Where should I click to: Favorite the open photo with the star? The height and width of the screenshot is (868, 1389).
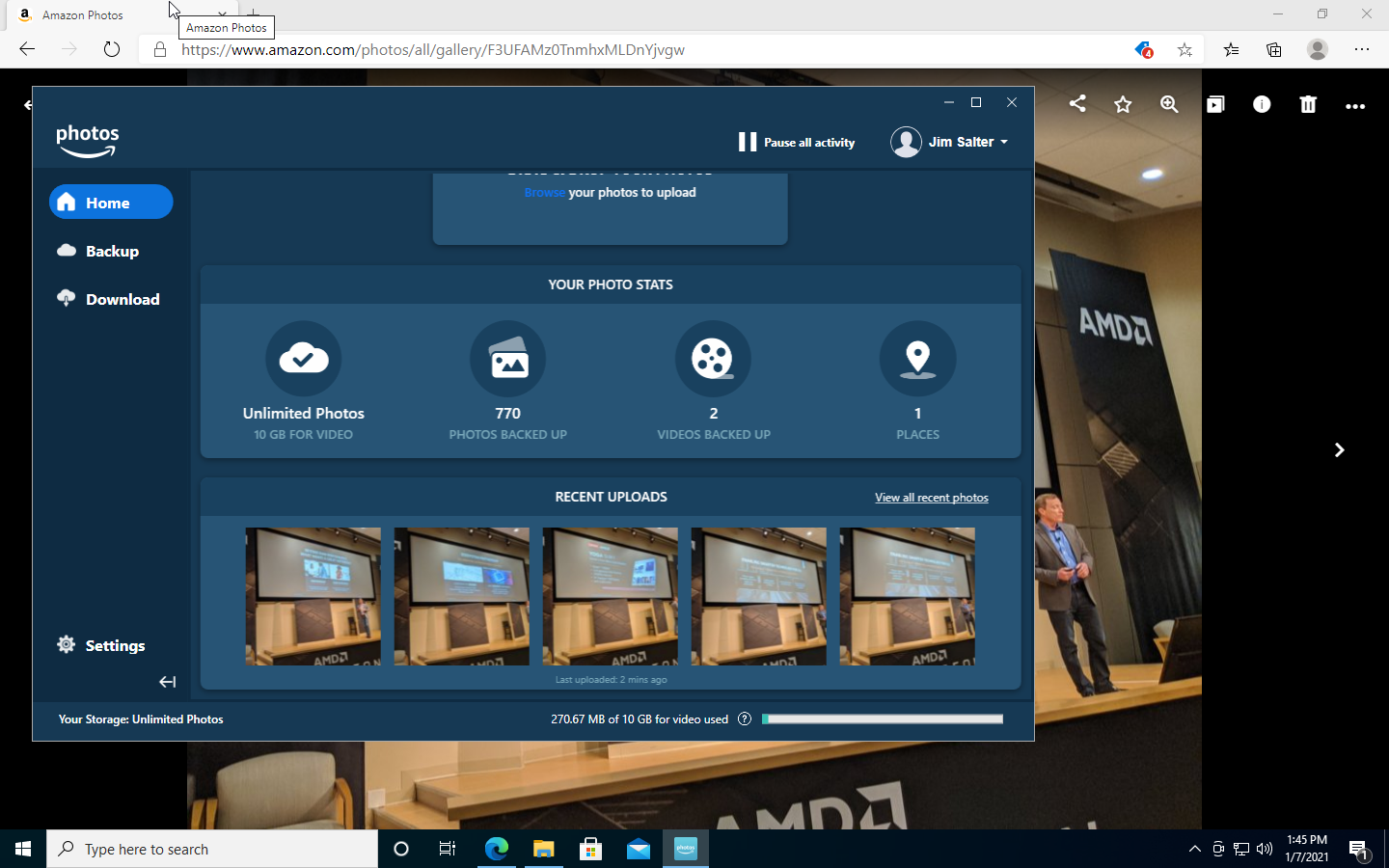tap(1122, 104)
